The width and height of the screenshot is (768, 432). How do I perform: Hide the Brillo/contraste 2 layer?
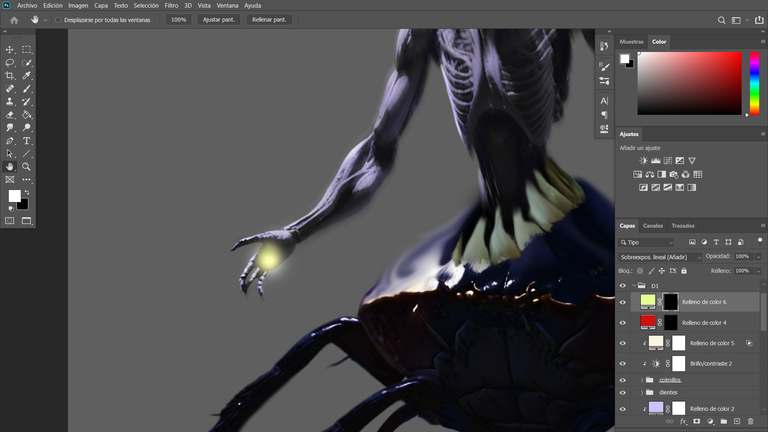[623, 363]
